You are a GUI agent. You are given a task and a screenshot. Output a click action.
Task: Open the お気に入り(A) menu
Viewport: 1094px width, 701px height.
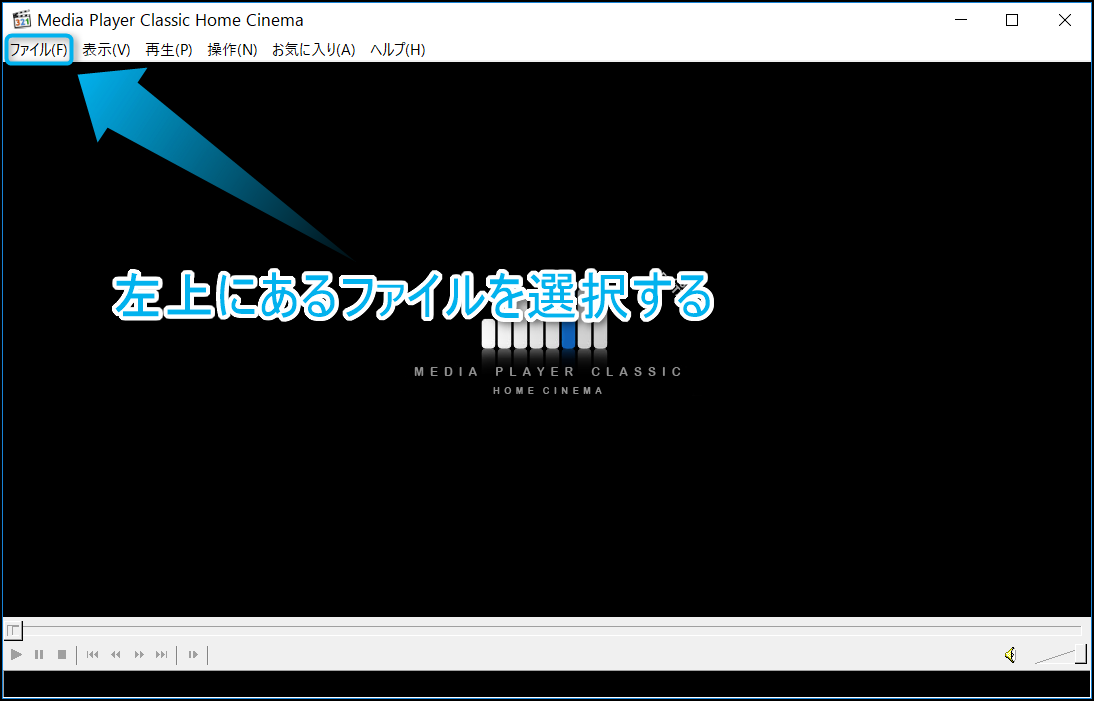tap(313, 50)
